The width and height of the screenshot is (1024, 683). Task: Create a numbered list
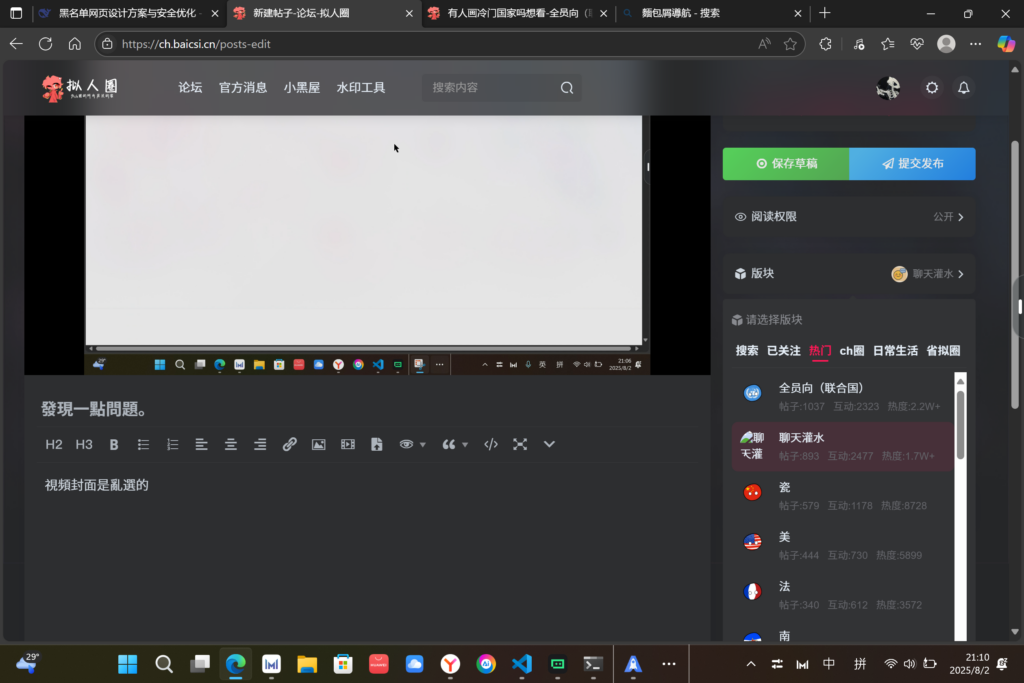point(172,444)
